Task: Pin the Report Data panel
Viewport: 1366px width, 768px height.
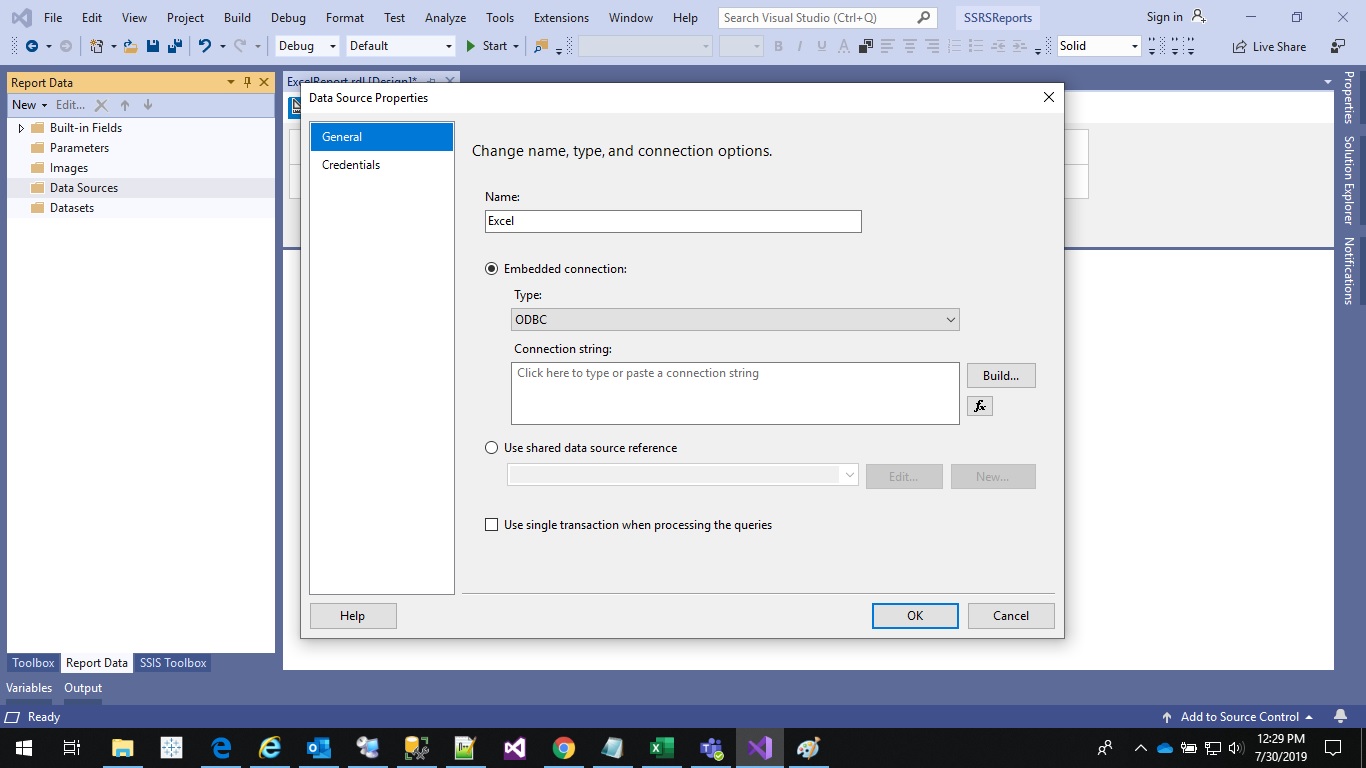Action: (x=246, y=82)
